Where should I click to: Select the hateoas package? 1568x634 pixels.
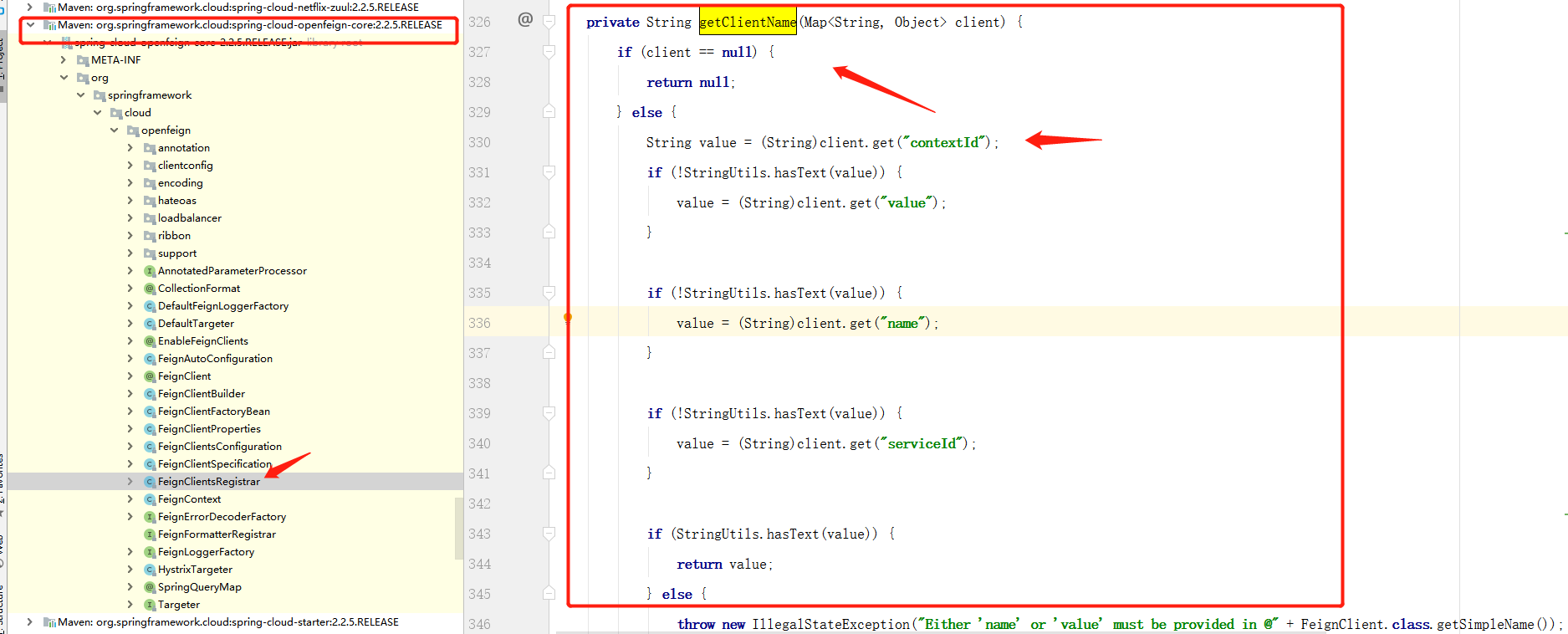pos(177,201)
